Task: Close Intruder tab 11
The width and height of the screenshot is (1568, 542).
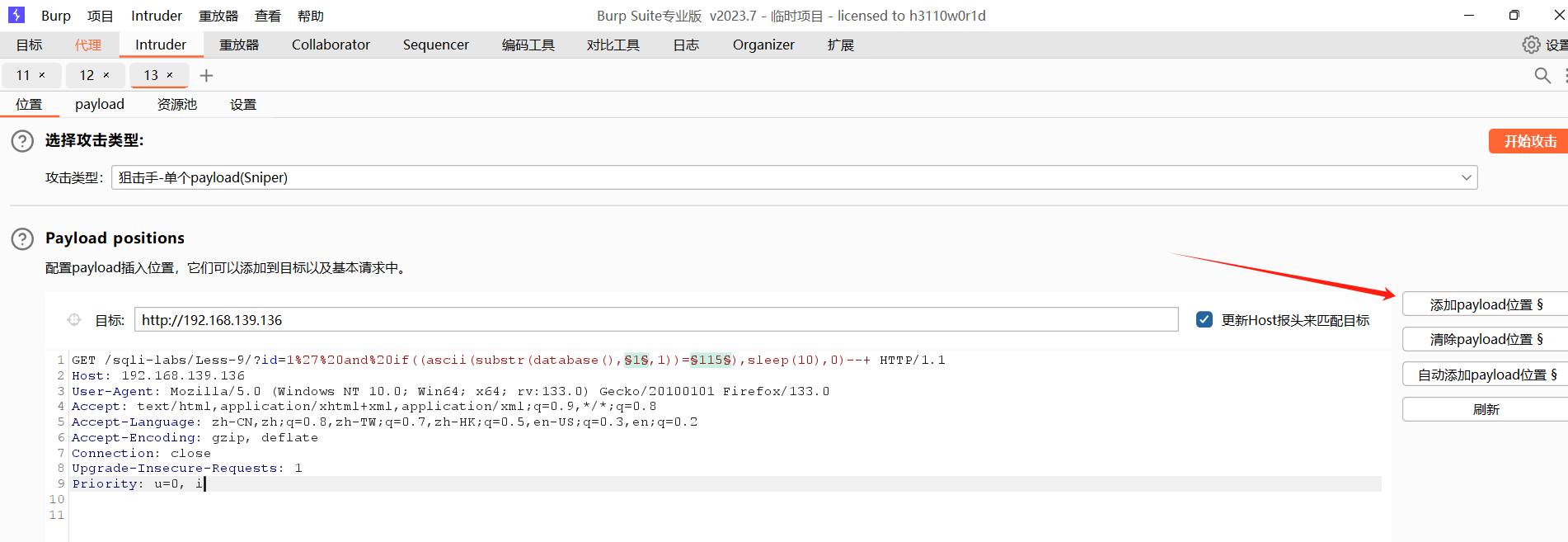Action: (42, 75)
